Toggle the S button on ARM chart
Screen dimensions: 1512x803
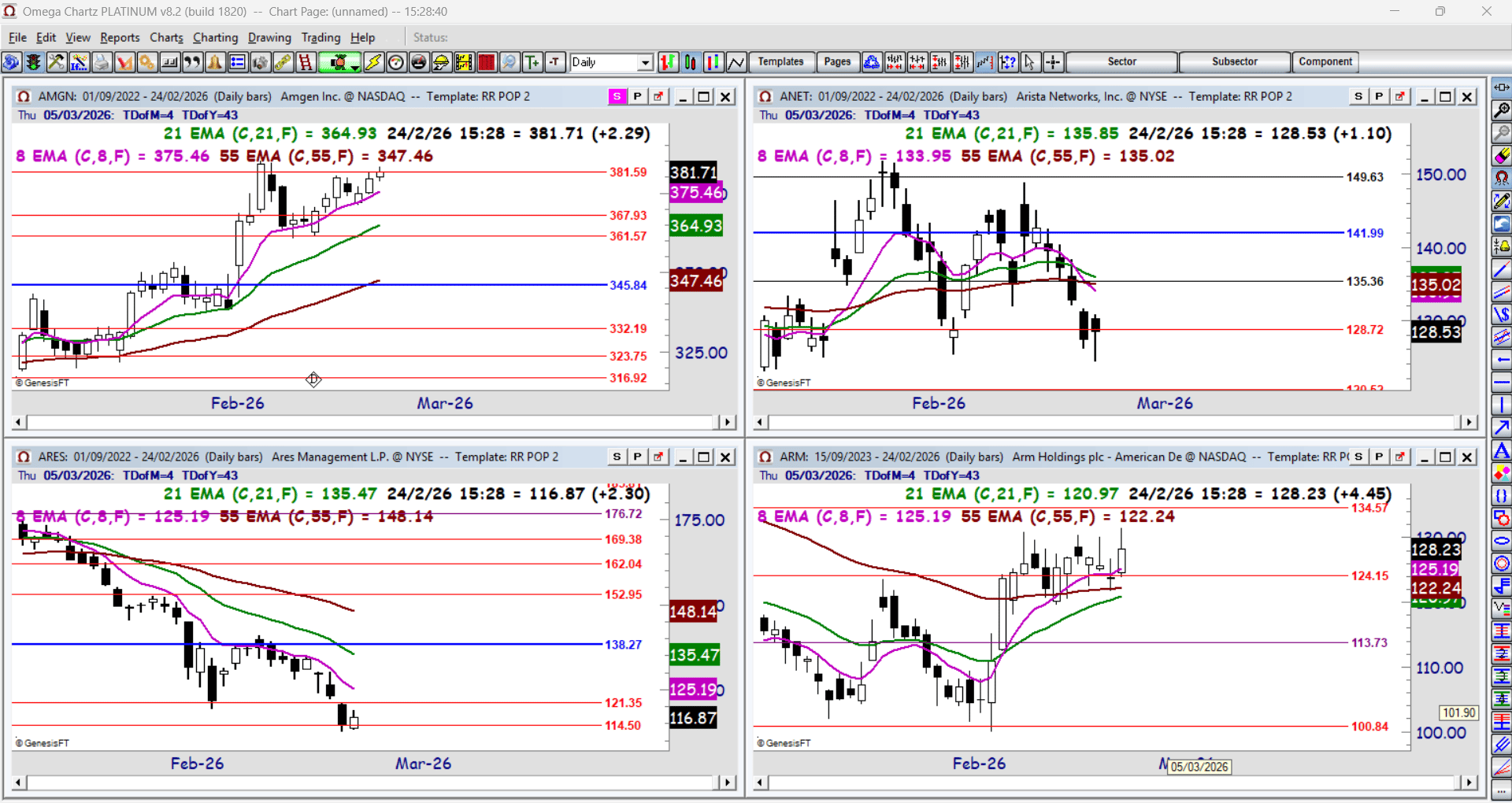tap(1358, 457)
